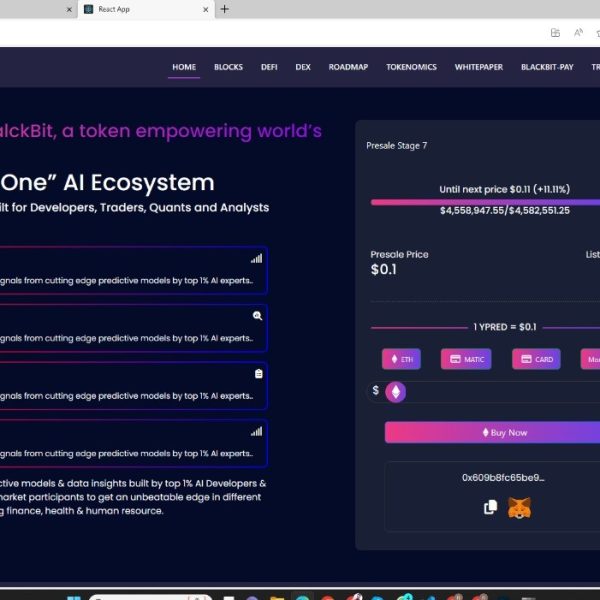Open a new browser tab

click(x=225, y=9)
